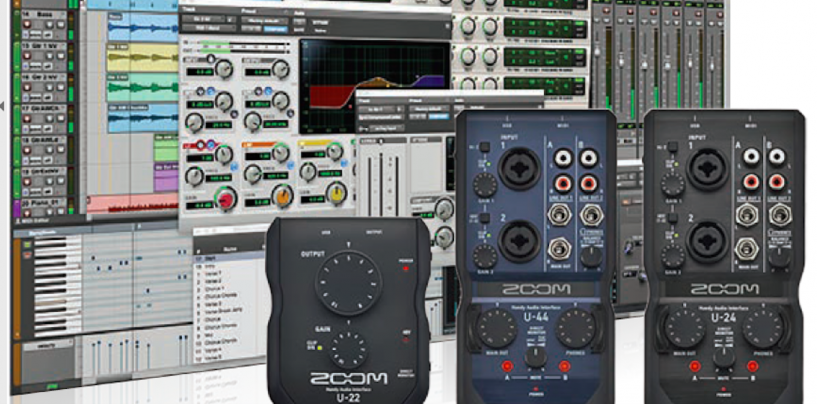Flip the Hi-Z switch on U-44
Screen dimensions: 817x404
485,148
